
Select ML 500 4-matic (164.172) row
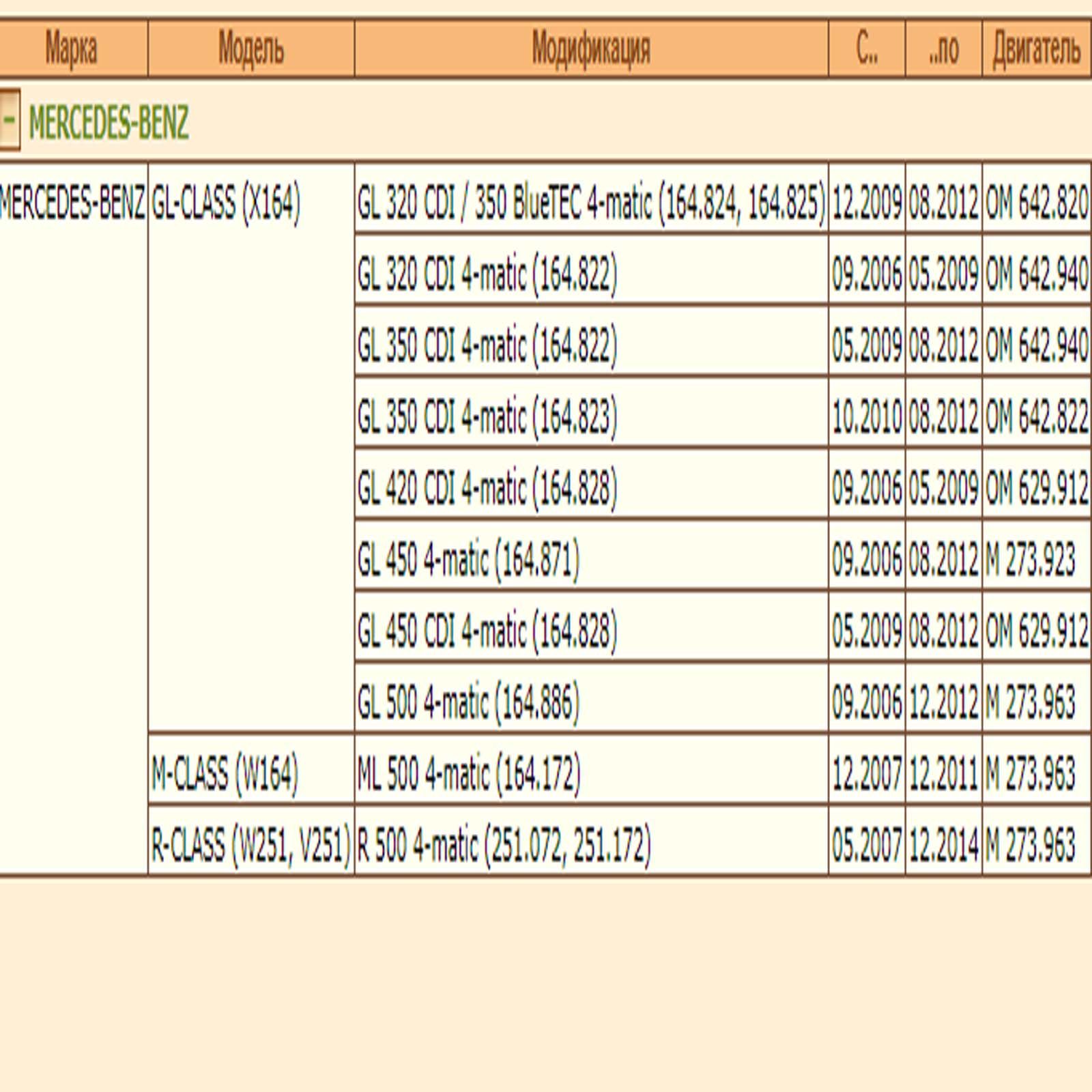[469, 773]
